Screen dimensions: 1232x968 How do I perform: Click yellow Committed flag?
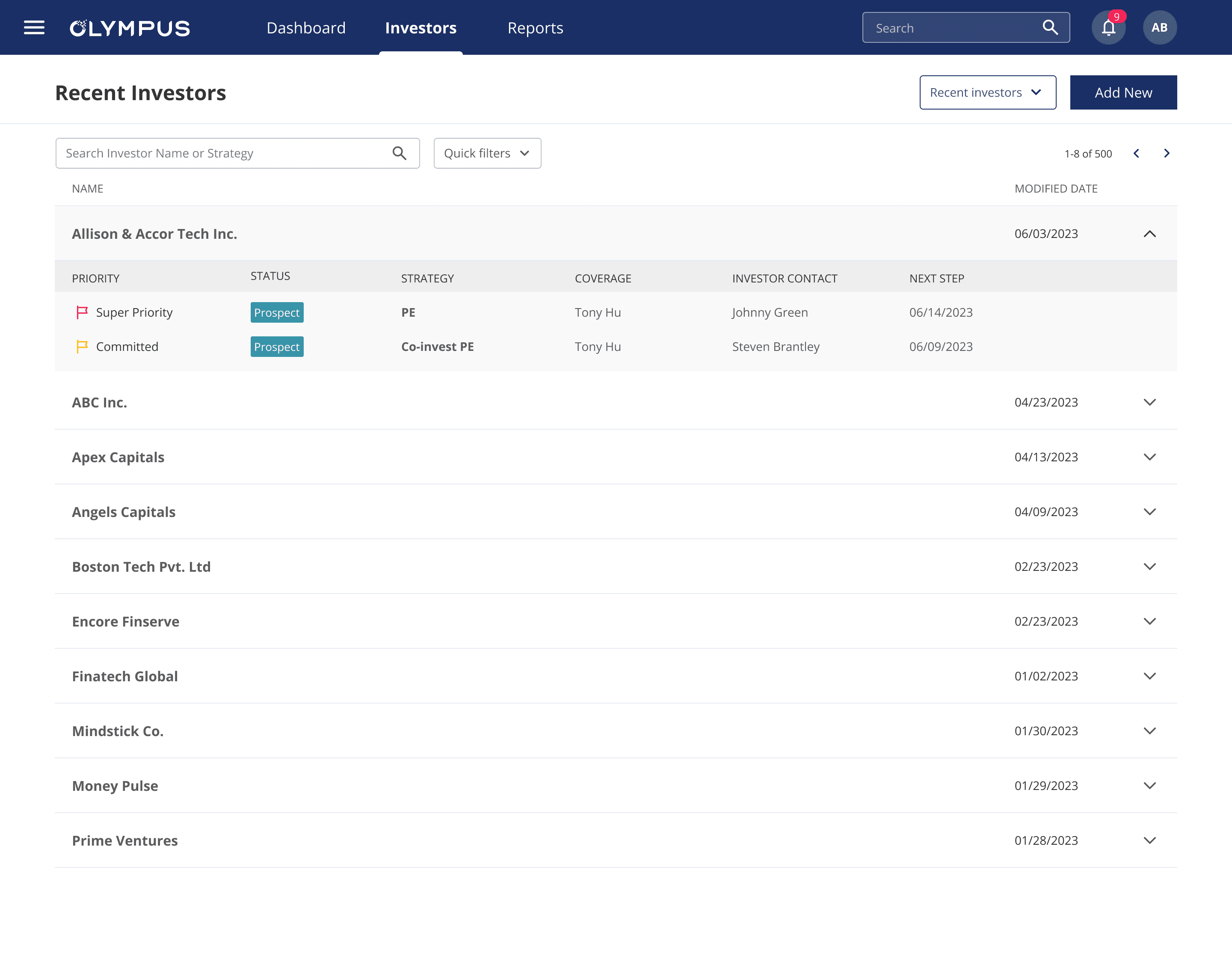(x=82, y=346)
